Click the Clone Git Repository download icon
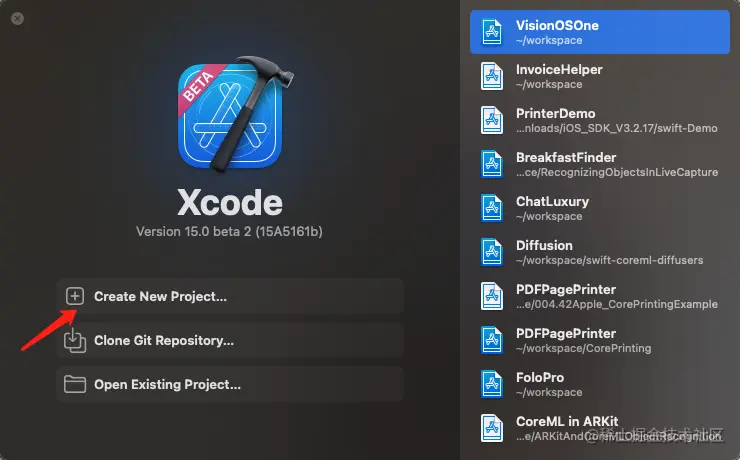The image size is (740, 460). click(x=75, y=340)
